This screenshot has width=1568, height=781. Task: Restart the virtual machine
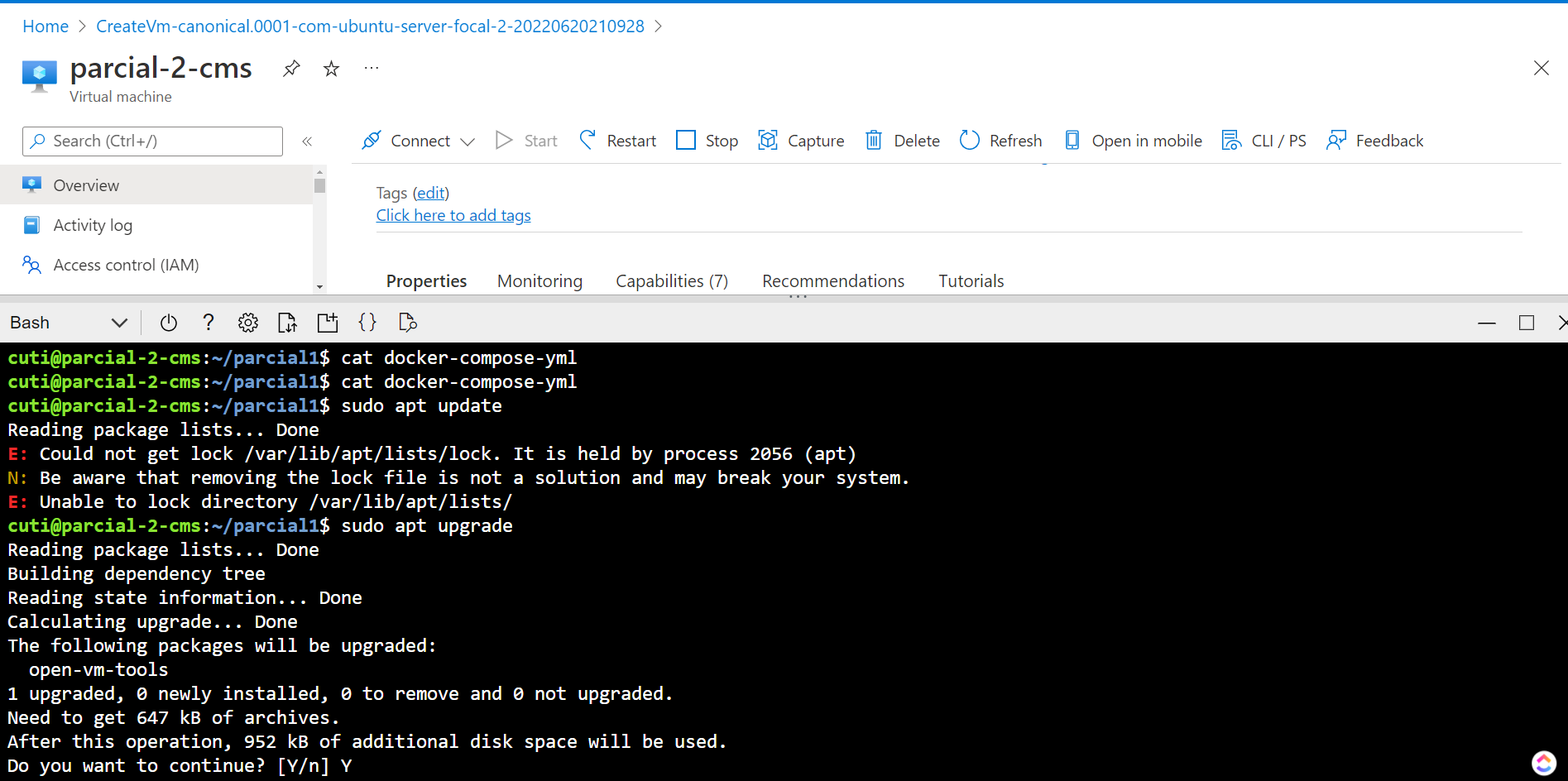pos(617,141)
